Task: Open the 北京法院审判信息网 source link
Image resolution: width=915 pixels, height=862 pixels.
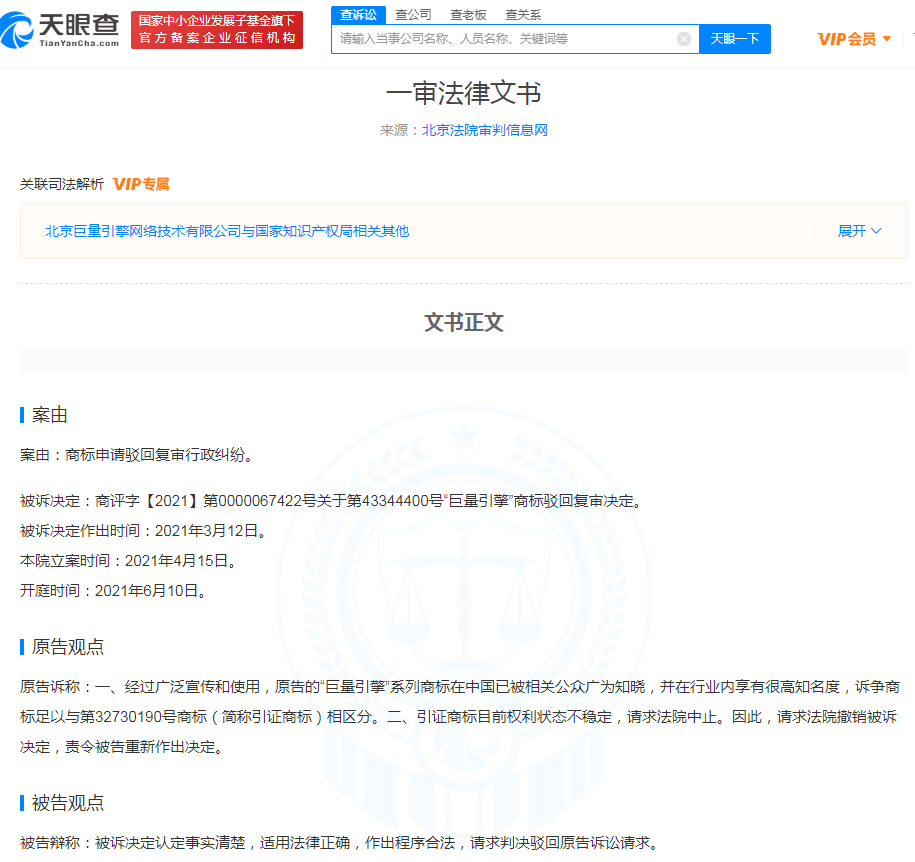Action: (485, 130)
